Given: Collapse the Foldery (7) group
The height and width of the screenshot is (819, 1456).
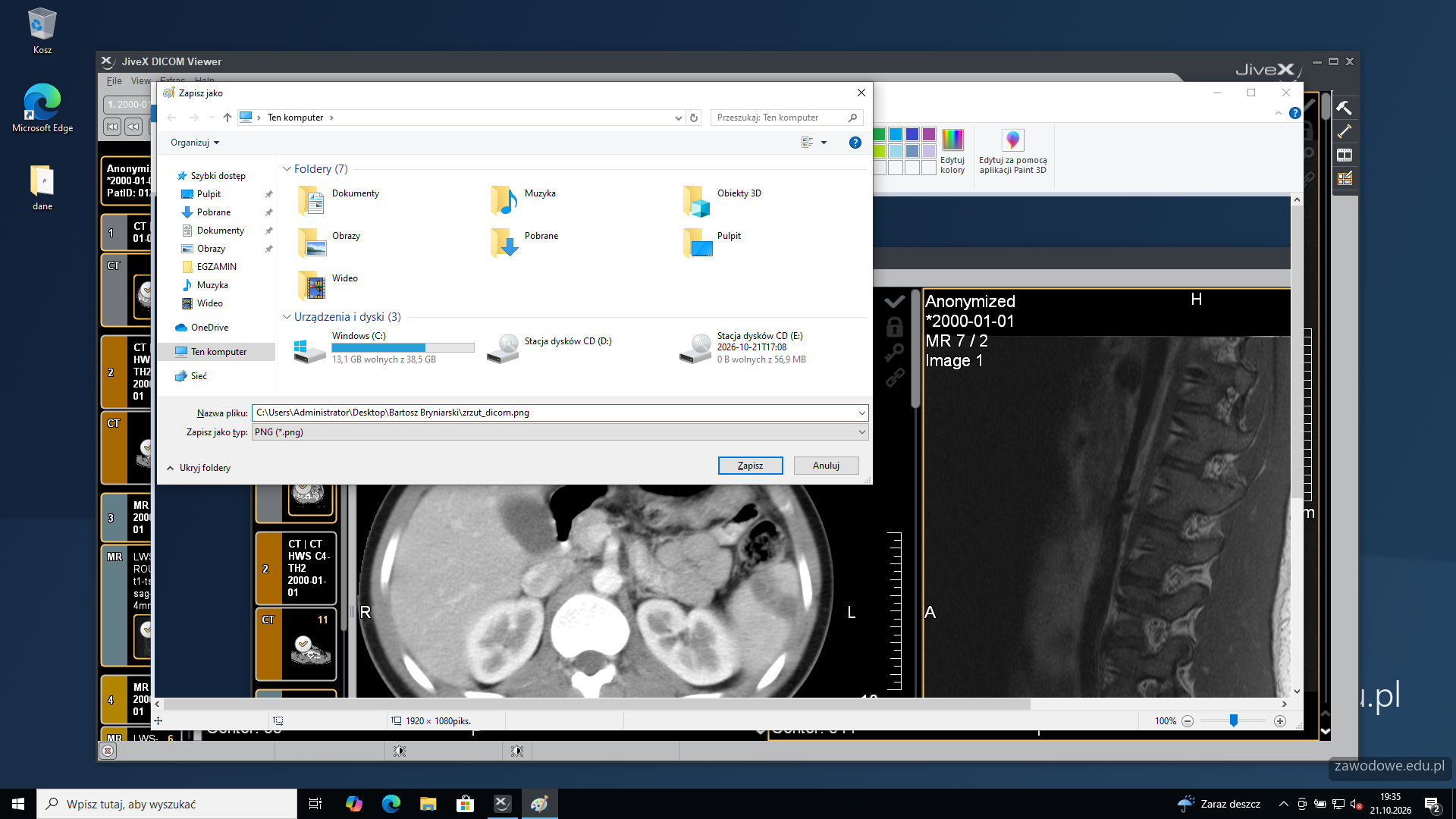Looking at the screenshot, I should click(x=287, y=169).
